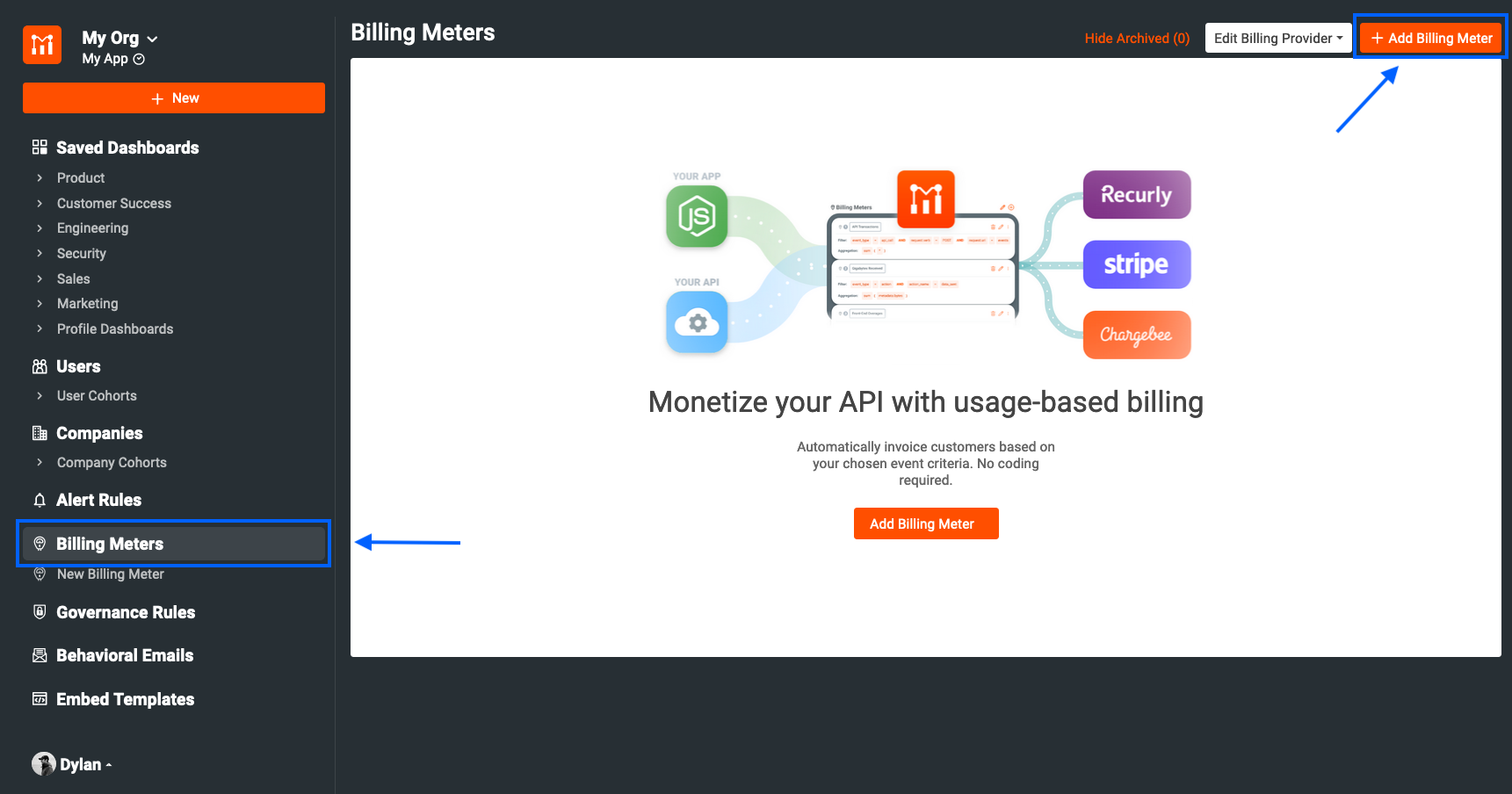
Task: Select Engineering in the sidebar
Action: (92, 228)
